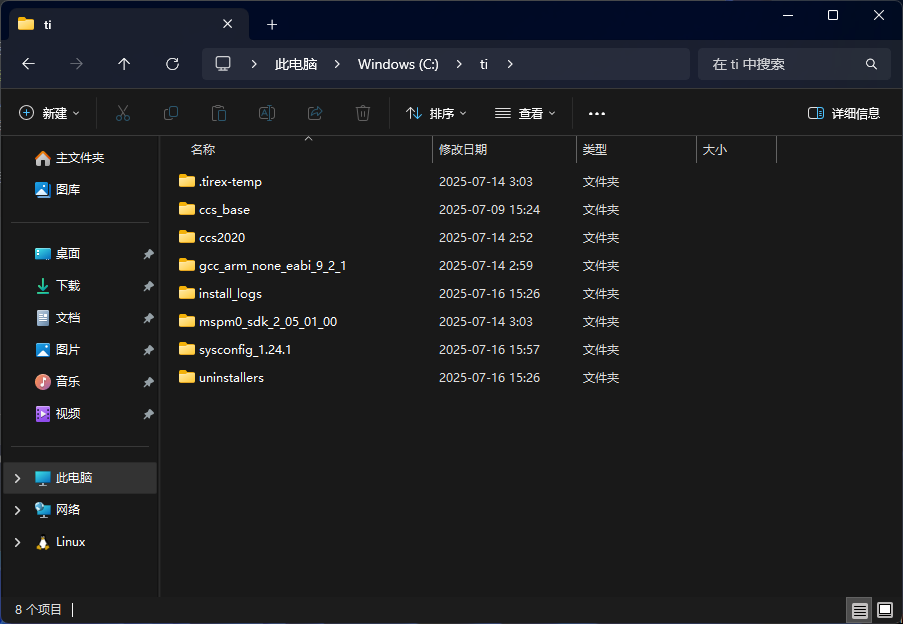
Task: Expand chevron after 此电脑 in address bar
Action: click(337, 64)
